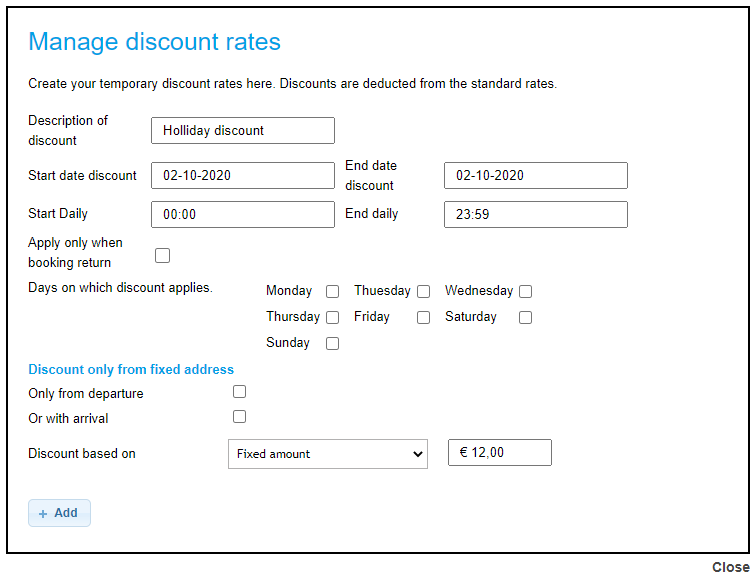Screen dimensions: 756x586
Task: Open the Discount based on dropdown
Action: tap(328, 454)
